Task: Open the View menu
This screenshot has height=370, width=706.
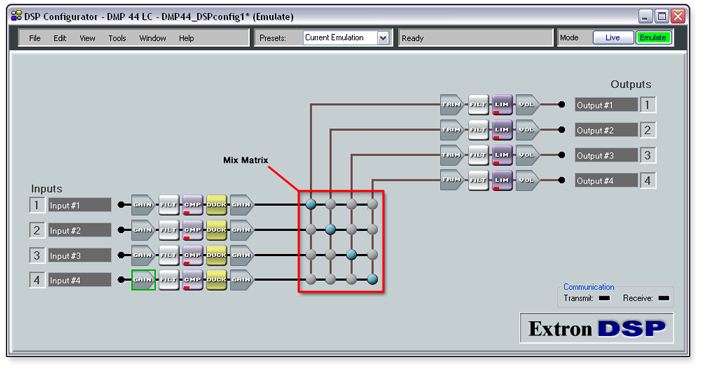Action: [x=87, y=38]
